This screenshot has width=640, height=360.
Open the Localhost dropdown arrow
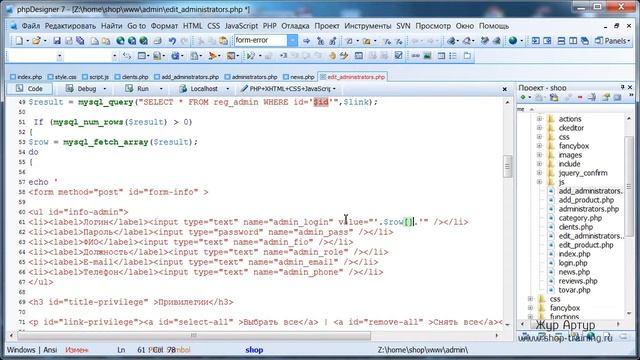(227, 89)
